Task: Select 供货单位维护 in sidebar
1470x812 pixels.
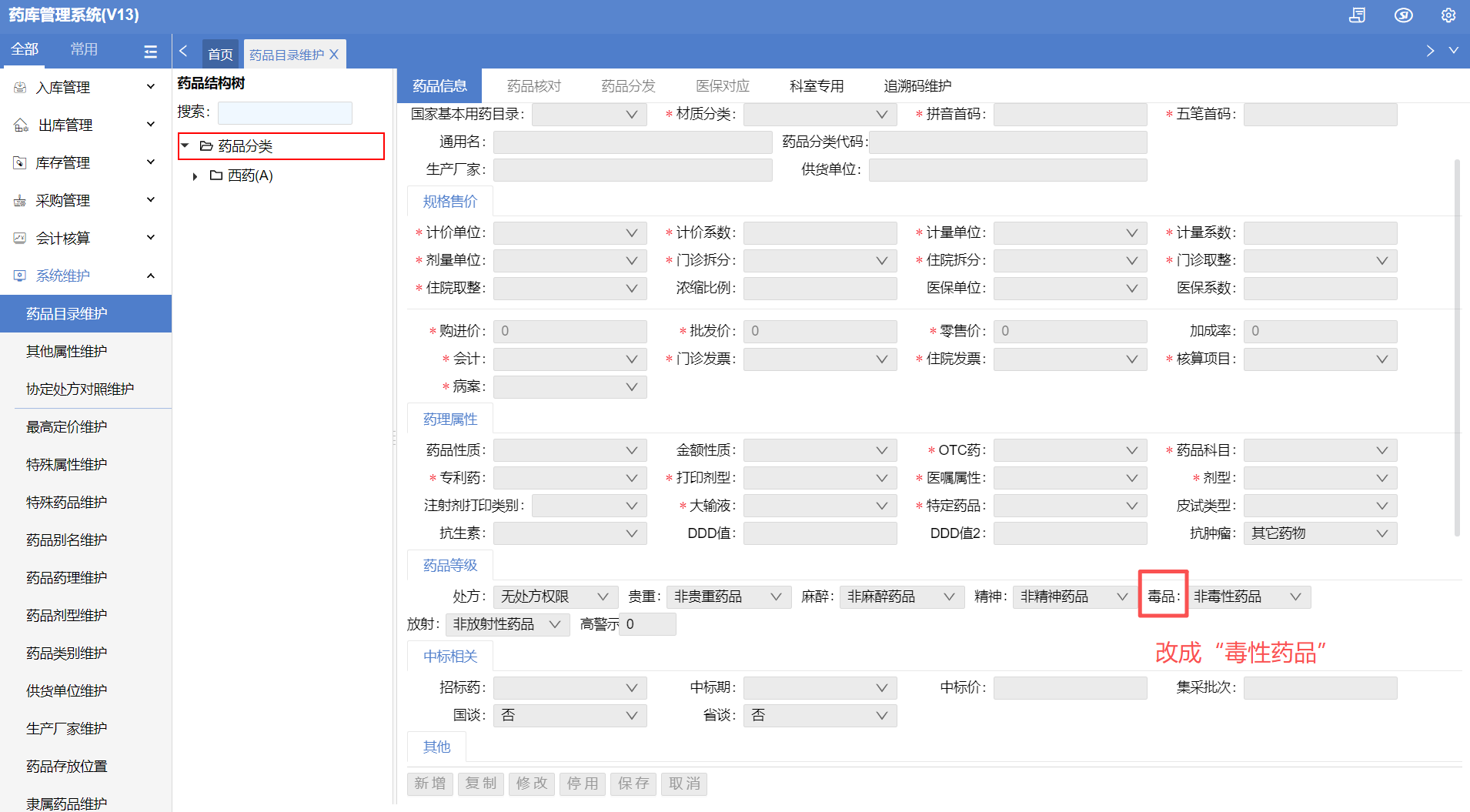Action: [x=85, y=691]
